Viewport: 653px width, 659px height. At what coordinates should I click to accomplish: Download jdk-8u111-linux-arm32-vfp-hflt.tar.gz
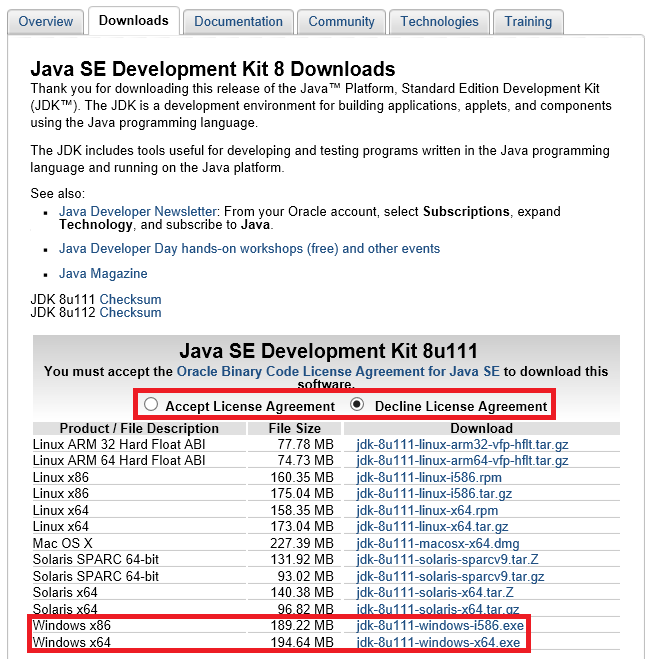[x=462, y=445]
